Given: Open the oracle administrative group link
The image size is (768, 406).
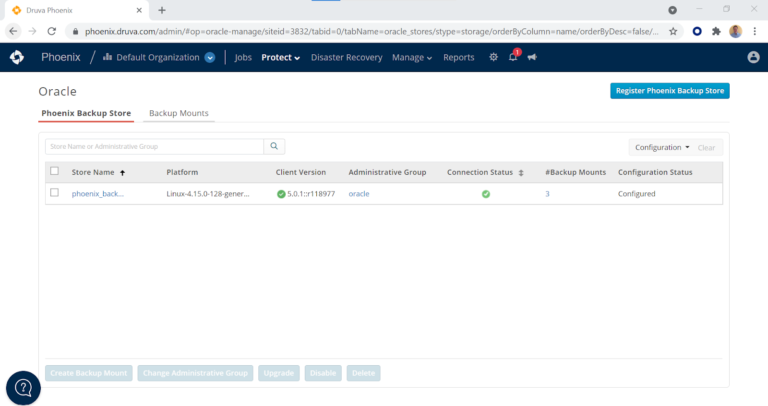Looking at the screenshot, I should (x=359, y=193).
